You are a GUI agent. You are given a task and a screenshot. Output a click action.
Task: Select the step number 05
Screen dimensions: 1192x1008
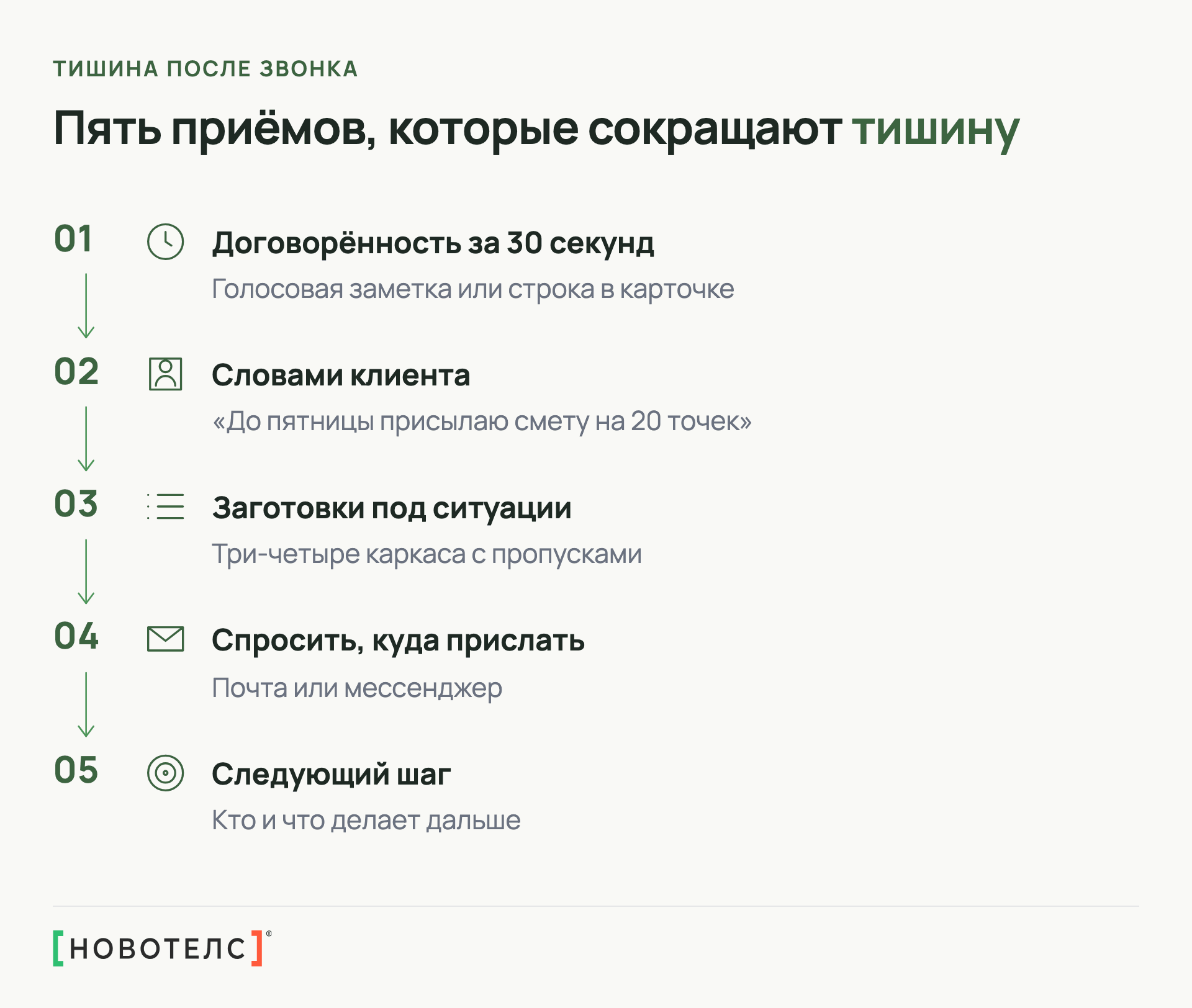pos(76,770)
